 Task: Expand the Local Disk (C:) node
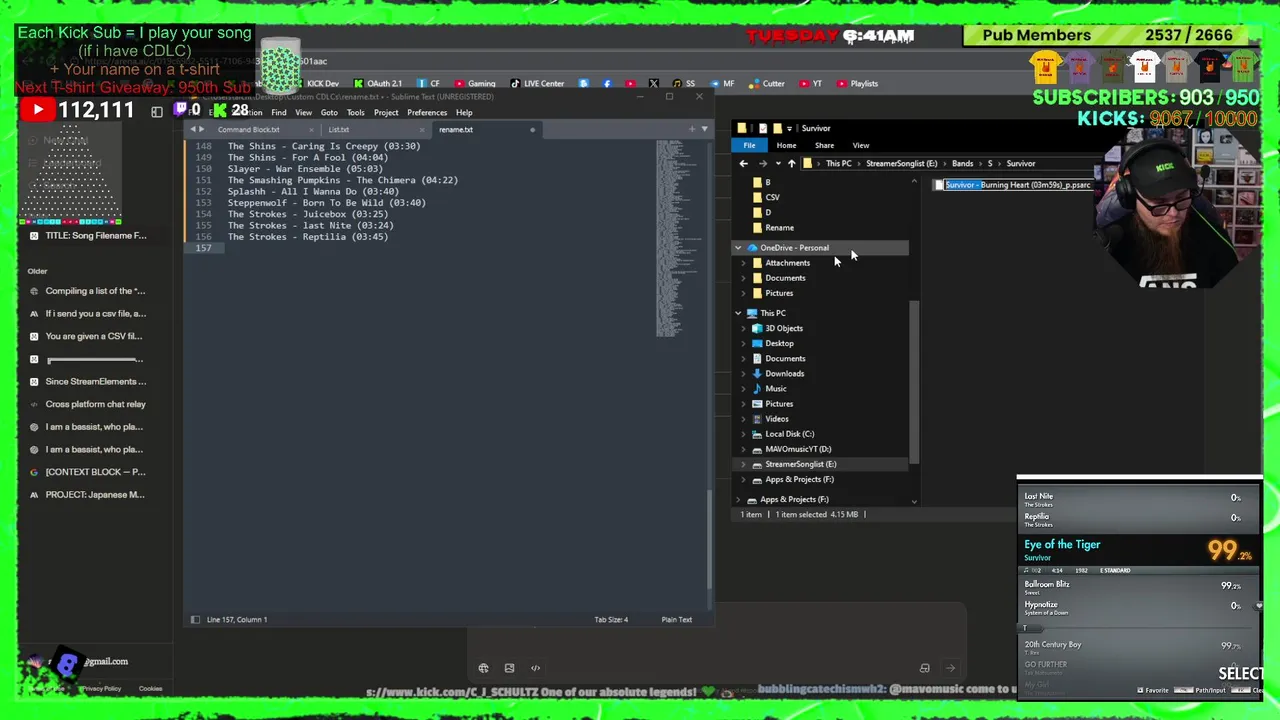(x=743, y=434)
